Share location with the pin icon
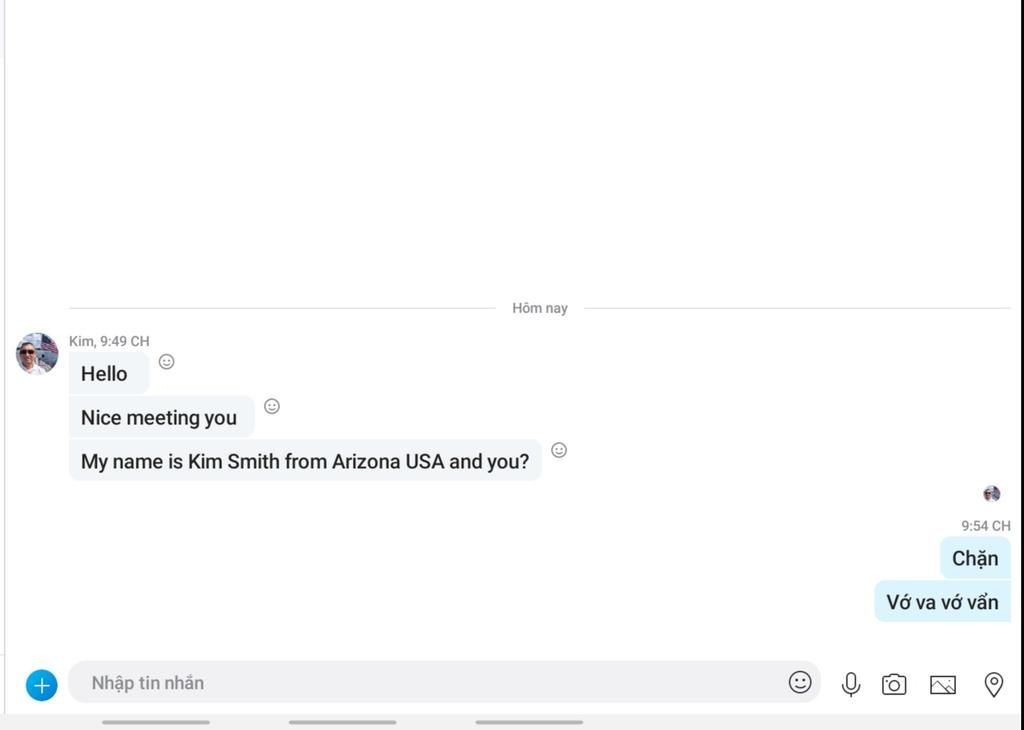Viewport: 1024px width, 730px height. pos(993,684)
